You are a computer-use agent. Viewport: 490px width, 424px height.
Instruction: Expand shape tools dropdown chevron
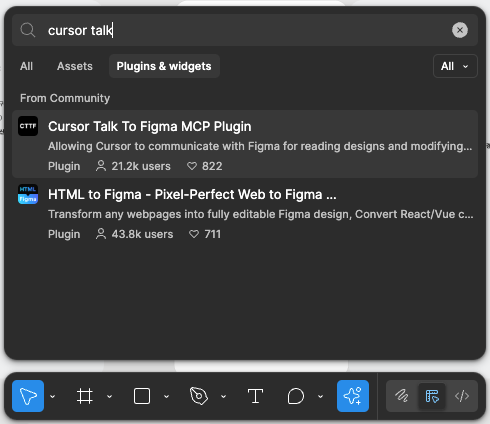click(x=166, y=396)
